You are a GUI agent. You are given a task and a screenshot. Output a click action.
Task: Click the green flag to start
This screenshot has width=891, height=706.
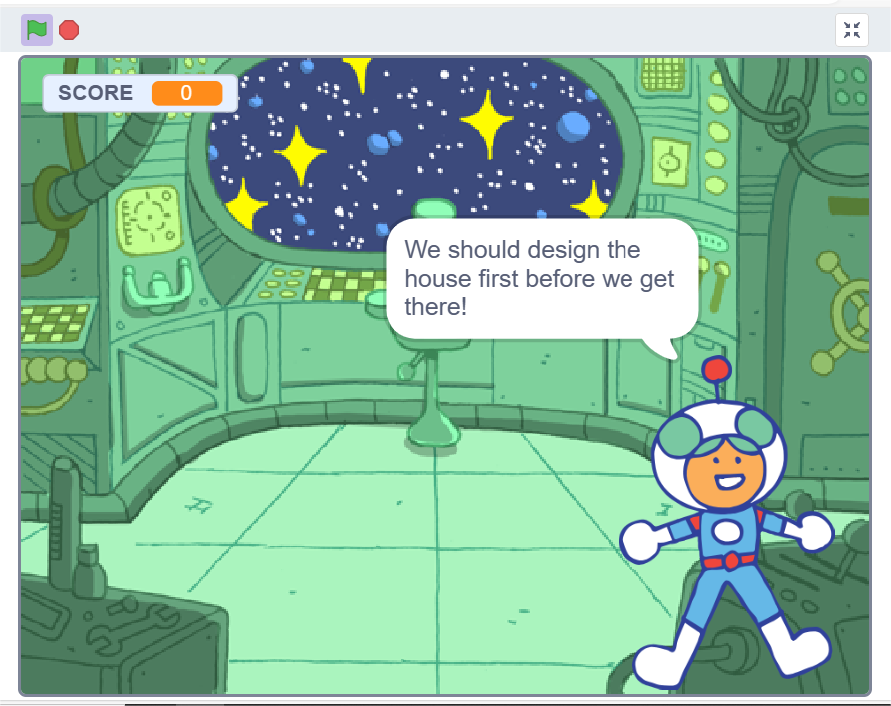pyautogui.click(x=37, y=30)
